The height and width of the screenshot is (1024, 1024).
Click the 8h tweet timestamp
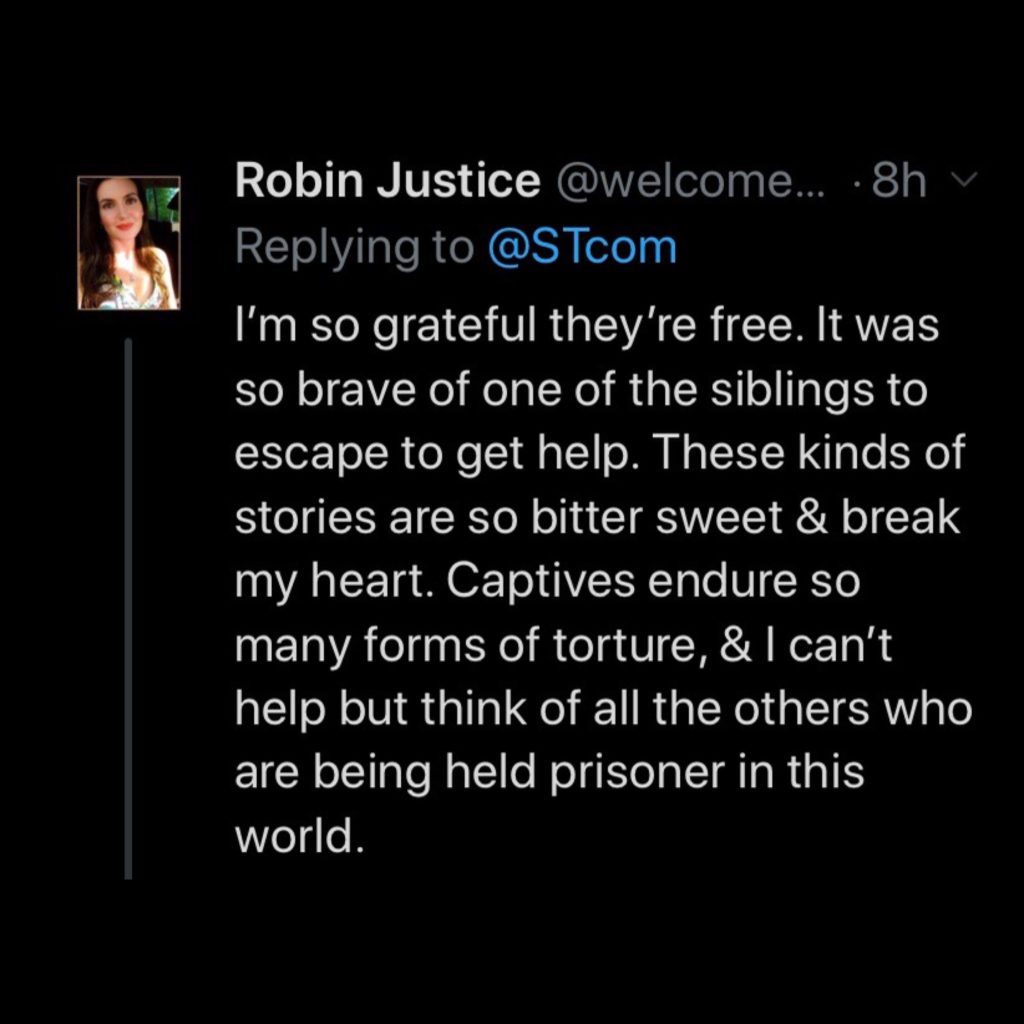(898, 181)
